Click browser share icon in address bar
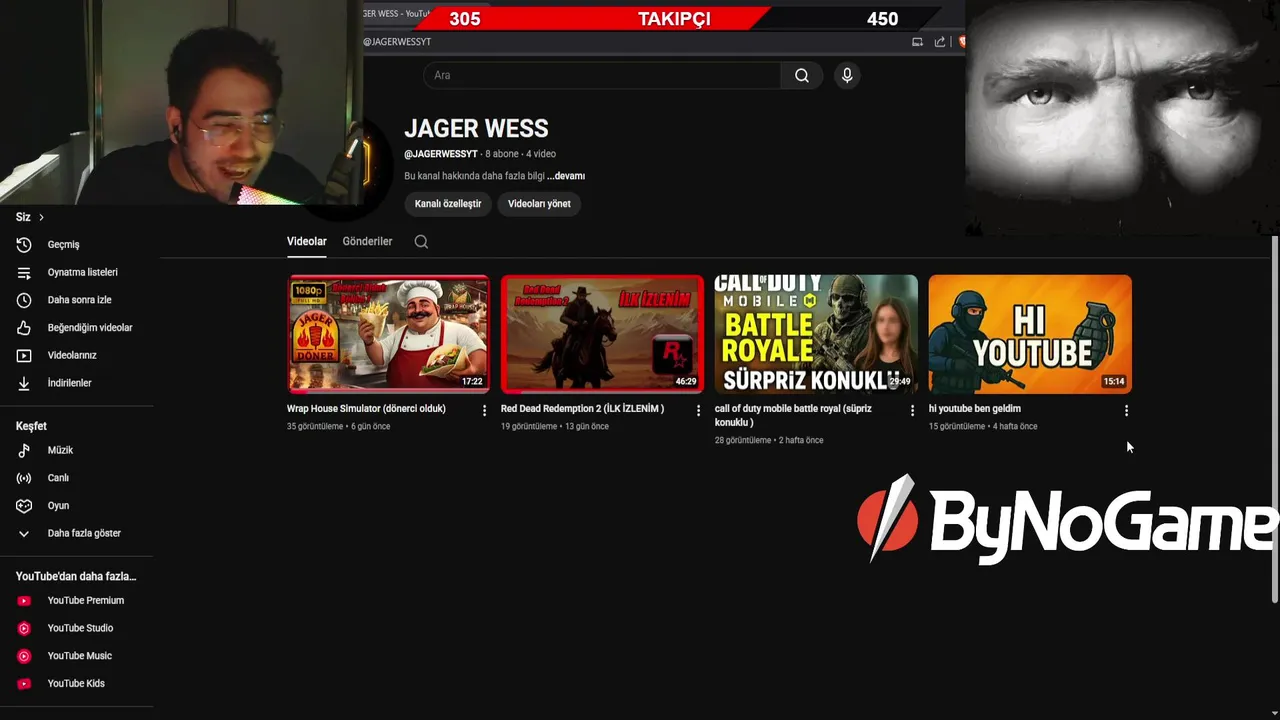1280x720 pixels. click(940, 42)
